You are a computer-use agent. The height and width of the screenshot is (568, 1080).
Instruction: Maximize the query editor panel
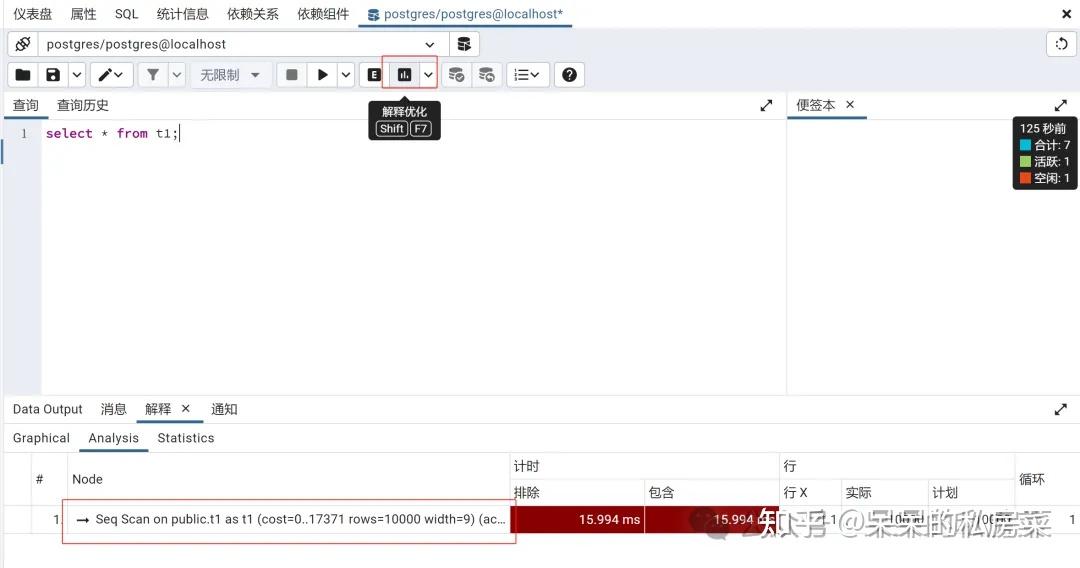pyautogui.click(x=766, y=105)
